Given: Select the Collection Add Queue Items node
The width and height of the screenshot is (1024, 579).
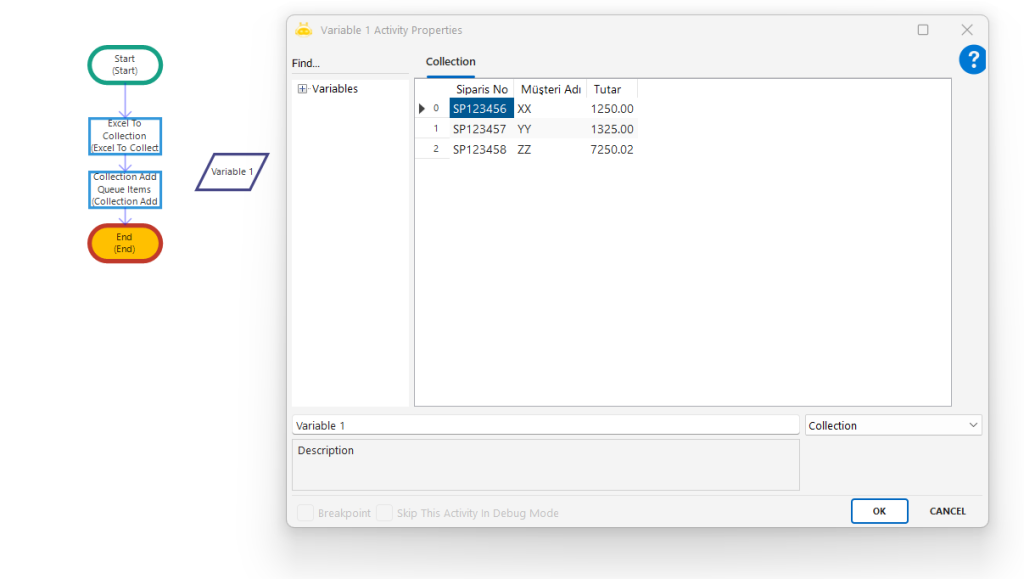Looking at the screenshot, I should (x=125, y=189).
